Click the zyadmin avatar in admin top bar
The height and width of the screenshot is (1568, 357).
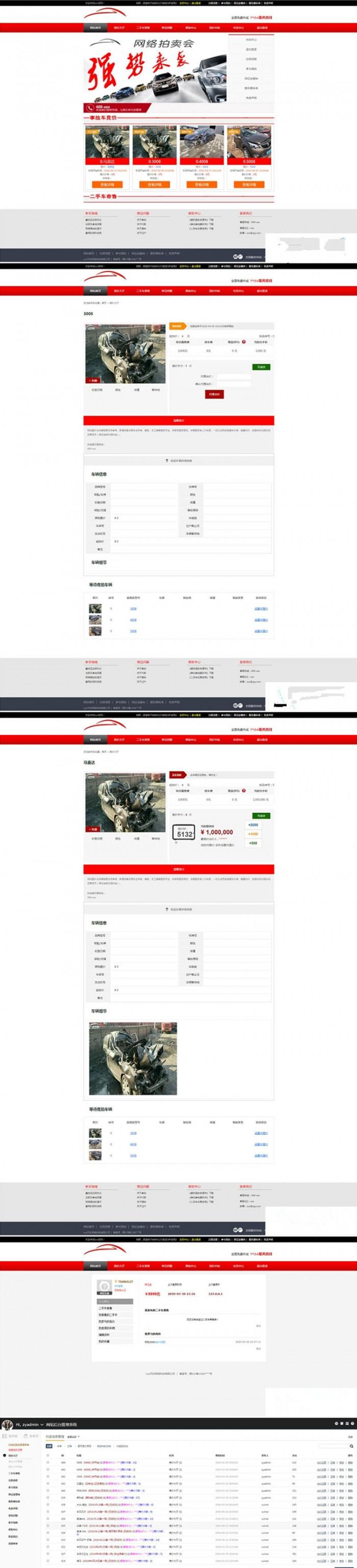click(x=7, y=1425)
